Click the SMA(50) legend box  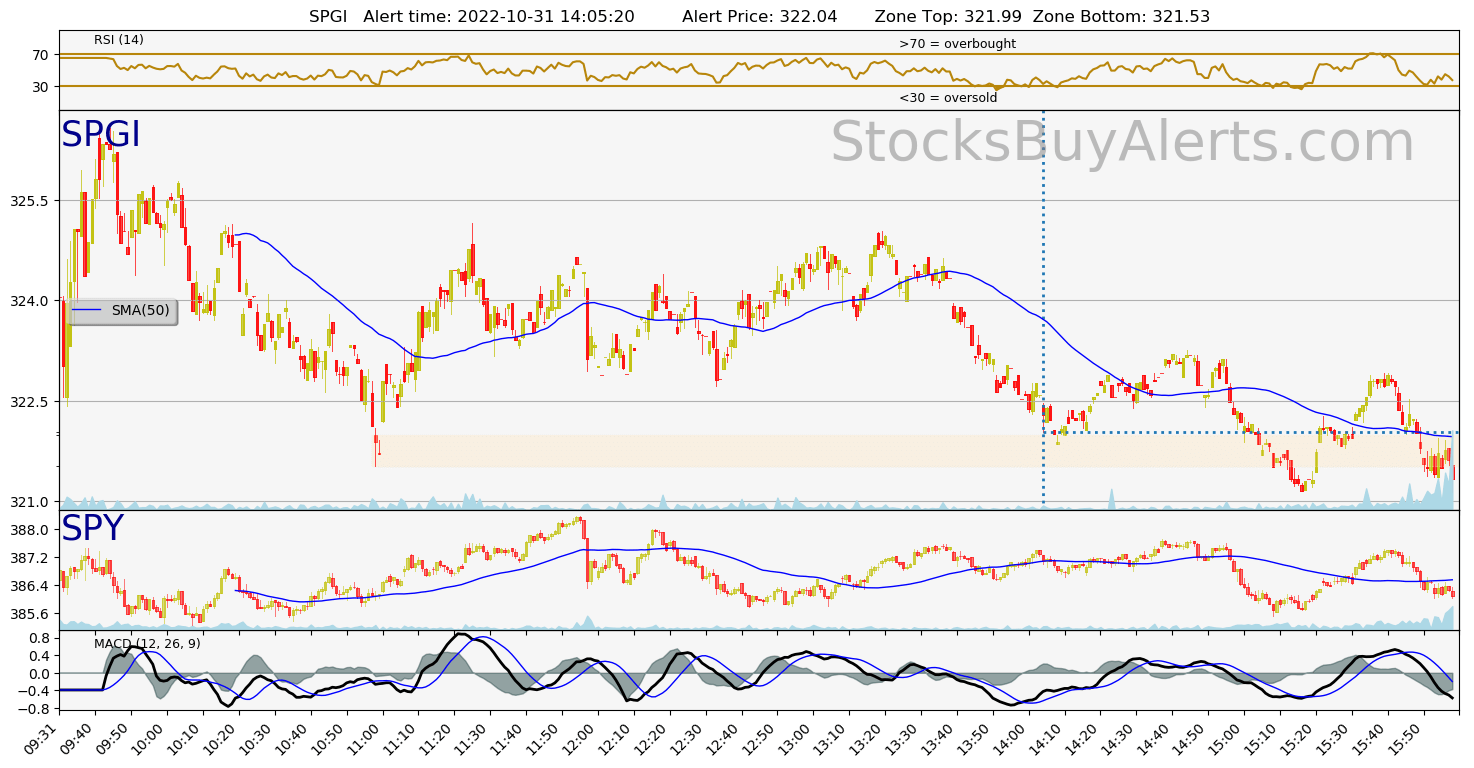pos(121,311)
